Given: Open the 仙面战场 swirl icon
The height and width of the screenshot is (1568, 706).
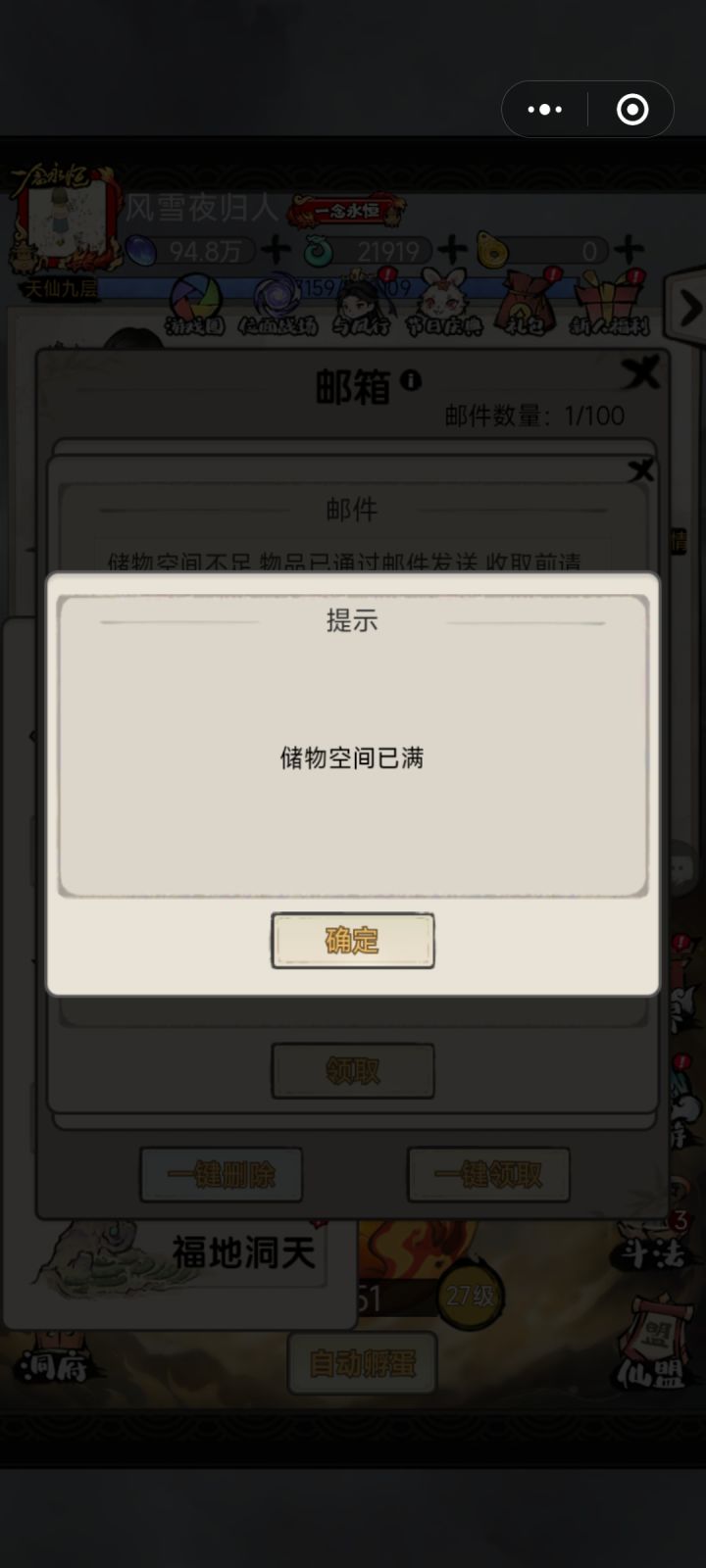Looking at the screenshot, I should point(277,306).
